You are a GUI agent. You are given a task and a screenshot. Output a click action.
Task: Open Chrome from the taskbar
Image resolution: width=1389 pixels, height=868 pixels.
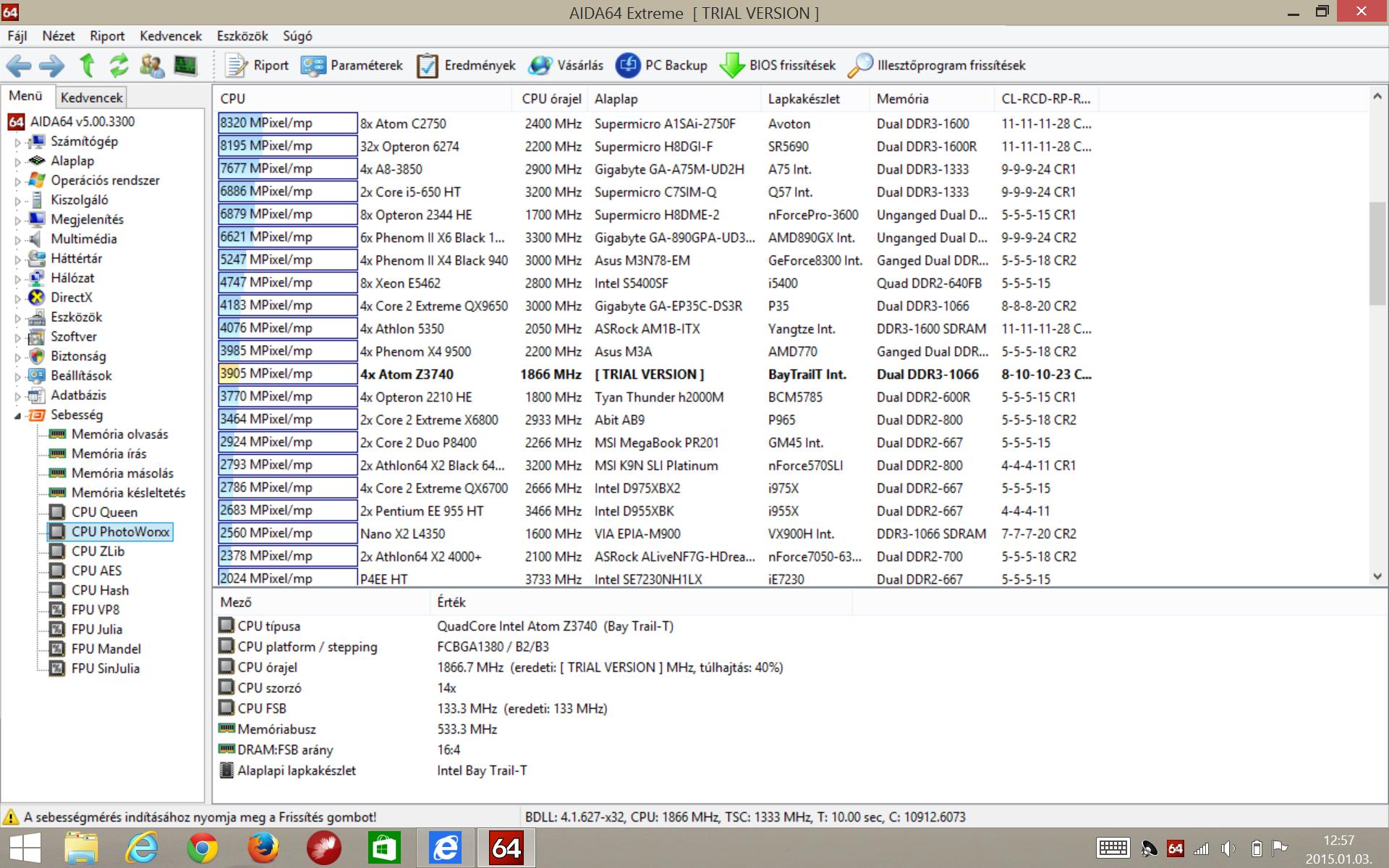203,848
